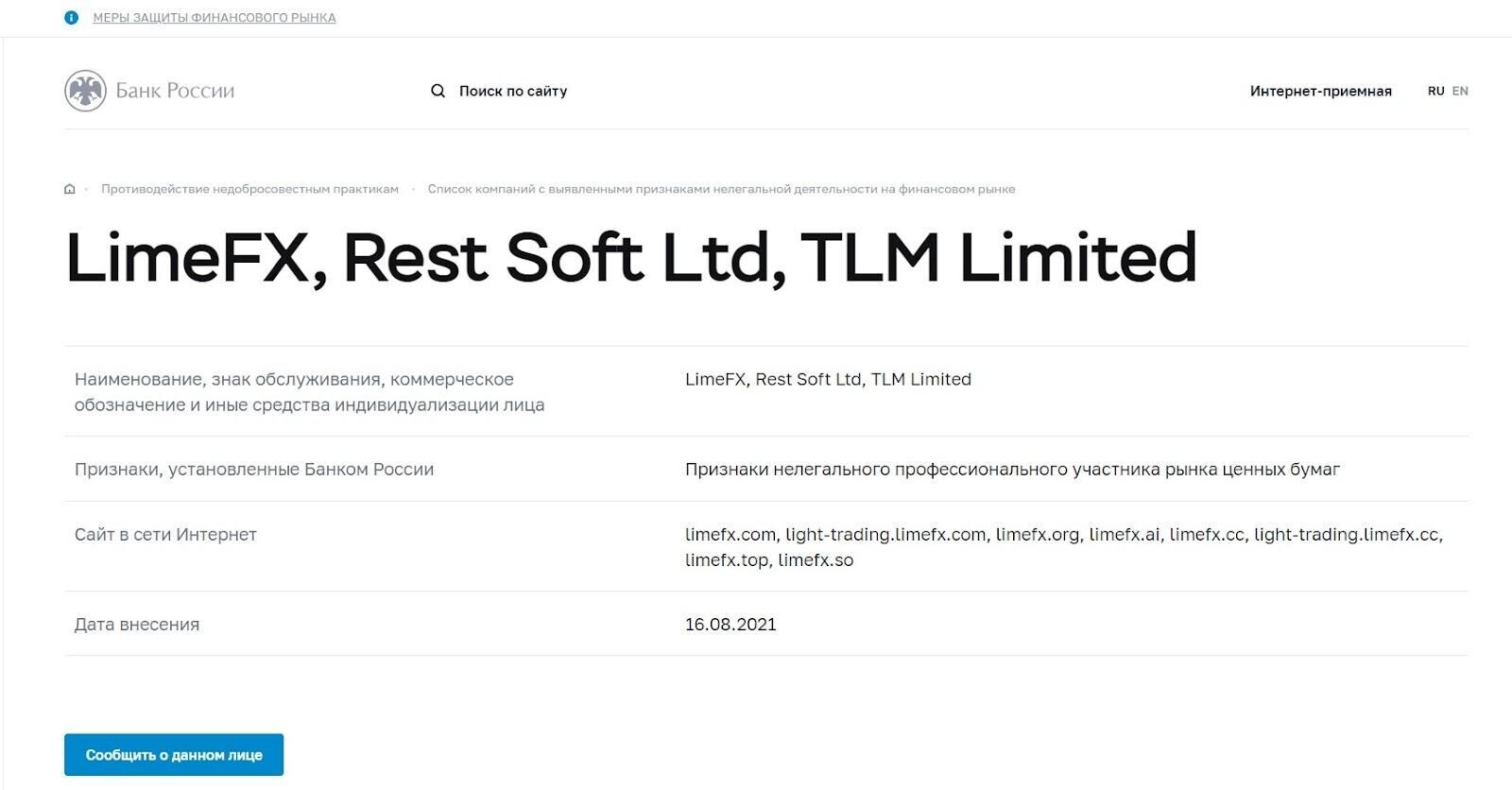Click the date 16.08.2021
The width and height of the screenshot is (1512, 790).
(730, 624)
